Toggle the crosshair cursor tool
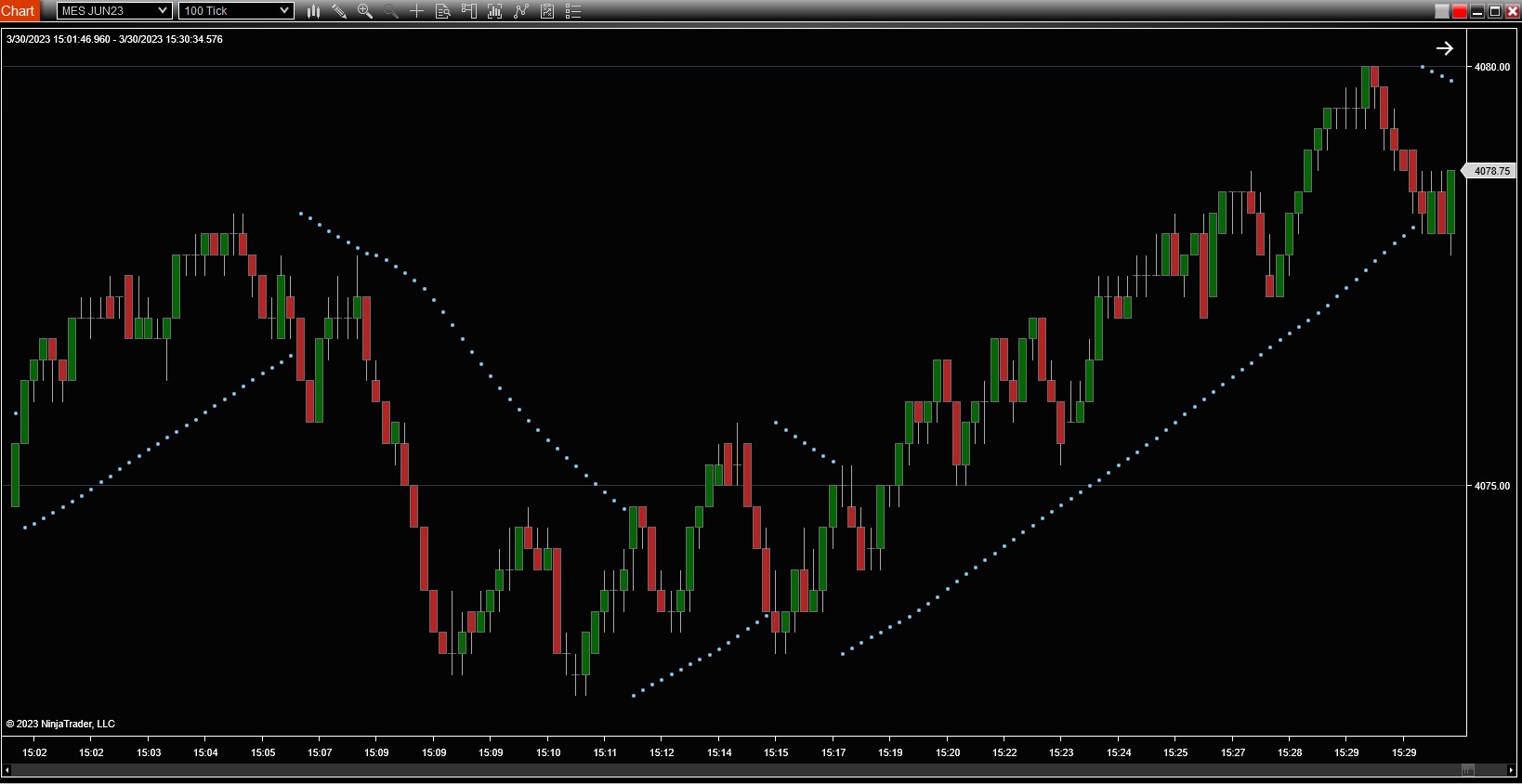This screenshot has width=1522, height=784. (x=417, y=11)
